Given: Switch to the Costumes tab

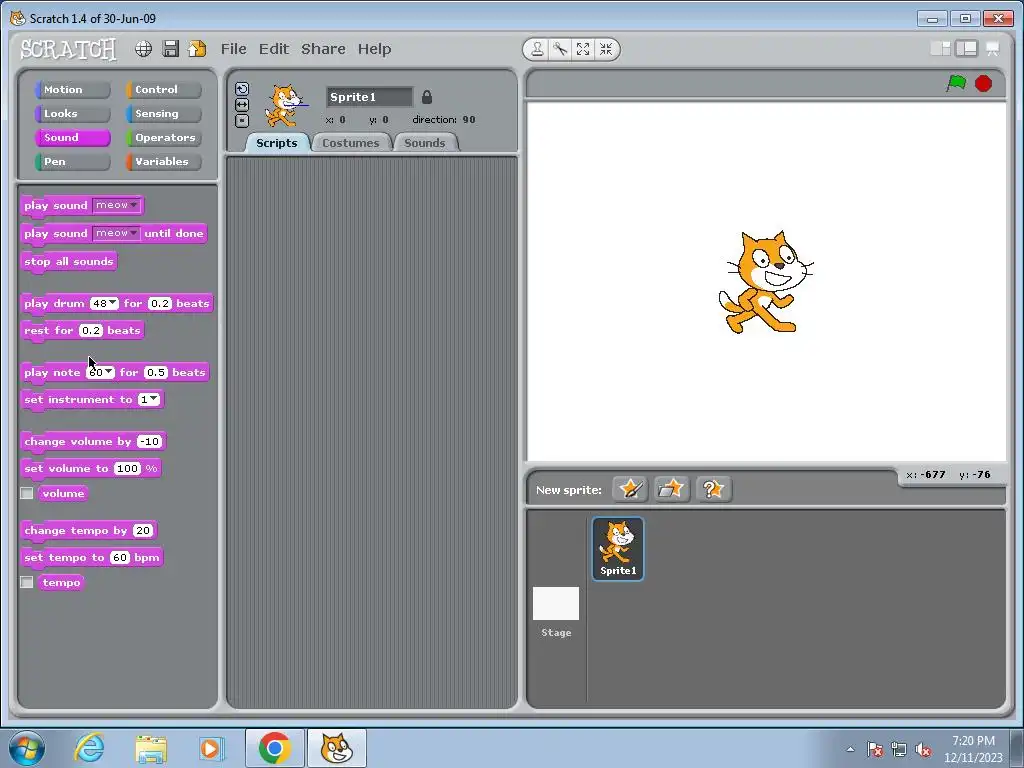Looking at the screenshot, I should tap(351, 143).
